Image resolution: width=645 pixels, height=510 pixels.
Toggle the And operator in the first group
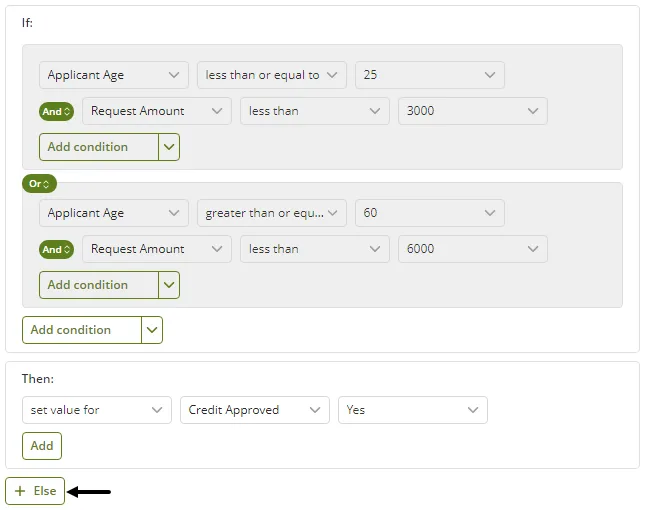pyautogui.click(x=56, y=111)
